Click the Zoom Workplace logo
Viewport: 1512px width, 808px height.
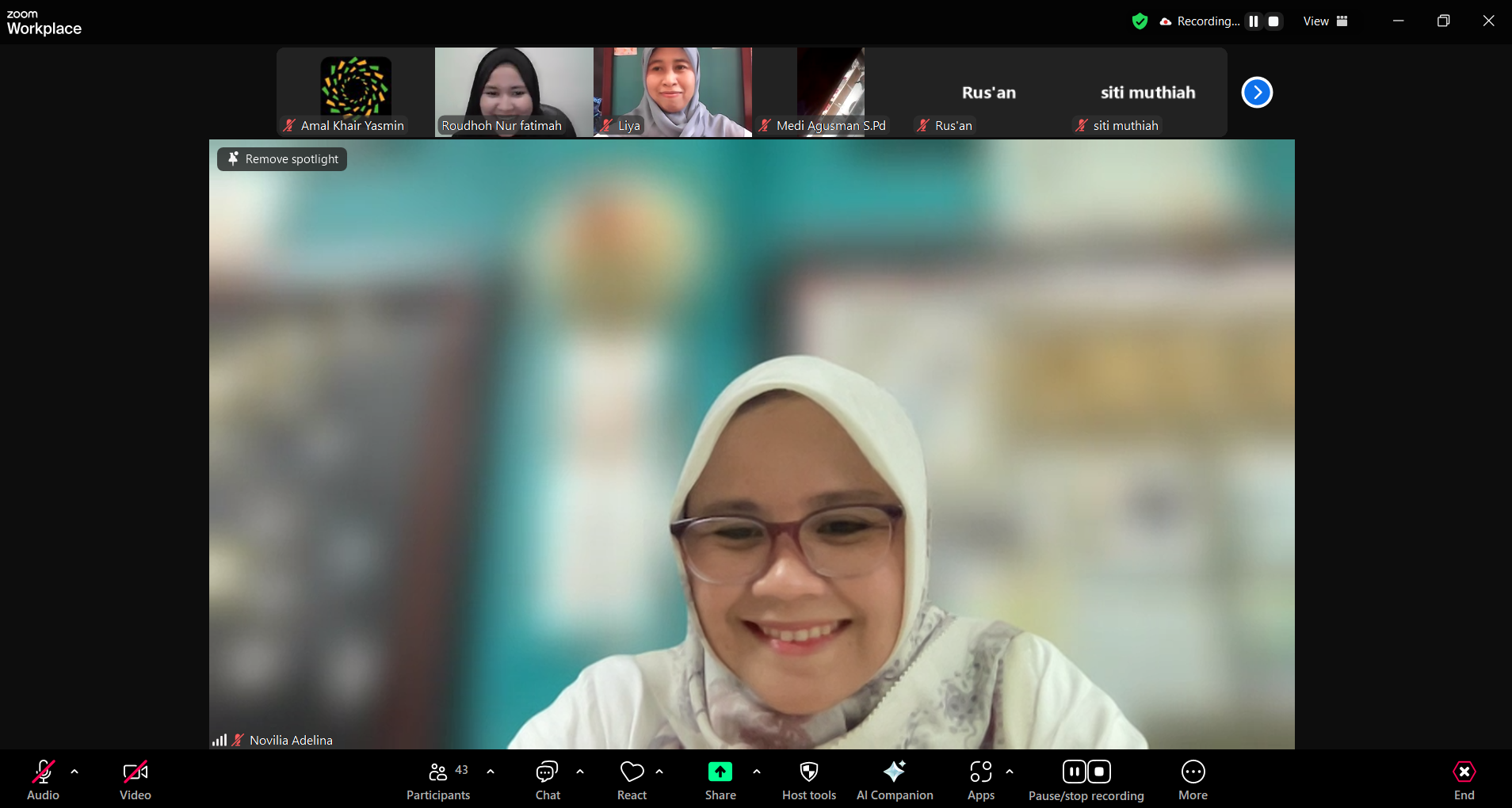point(44,23)
